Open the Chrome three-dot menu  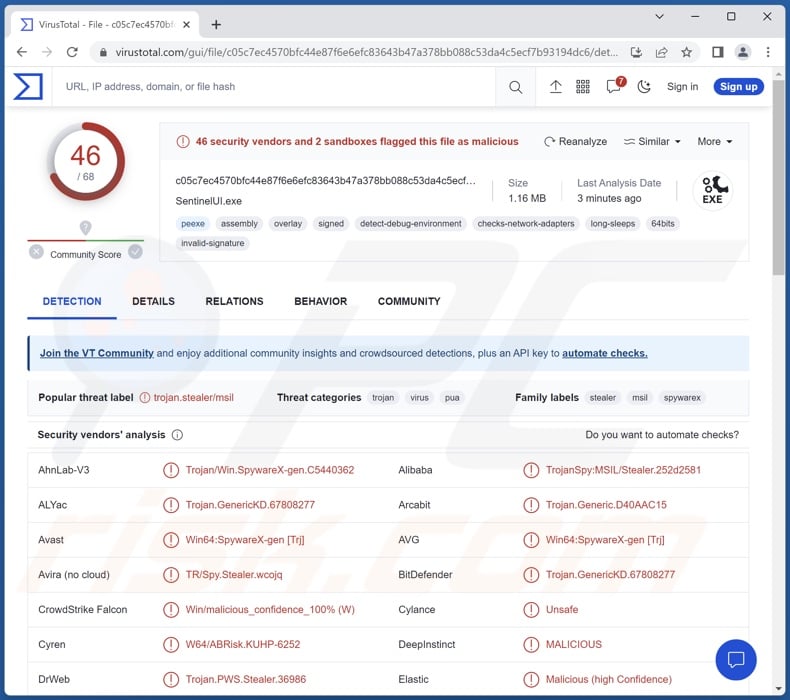(768, 52)
